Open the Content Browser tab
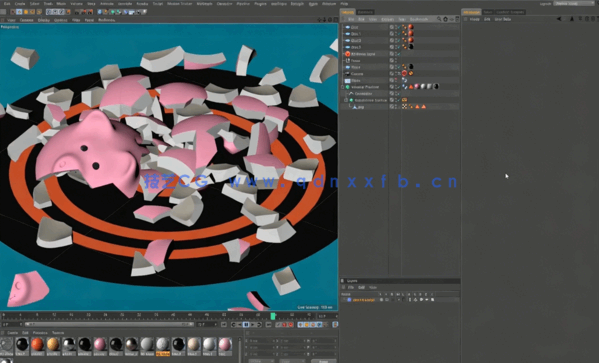This screenshot has height=363, width=599. [510, 12]
